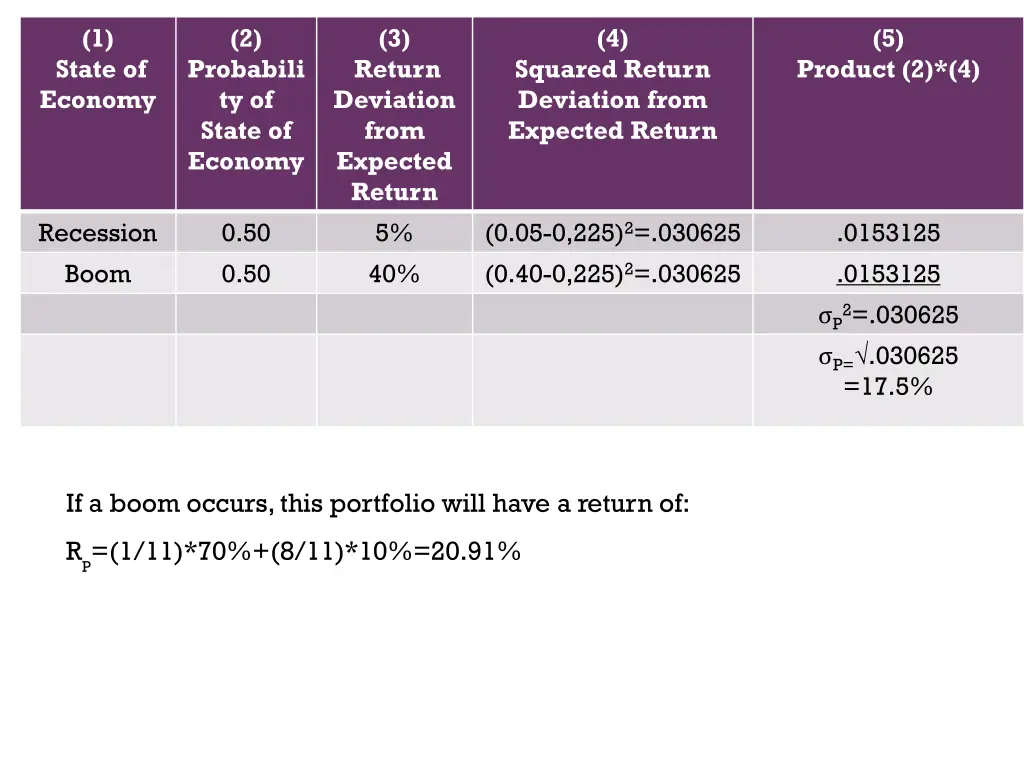Select the variance σP²=.030625 cell

coord(888,315)
